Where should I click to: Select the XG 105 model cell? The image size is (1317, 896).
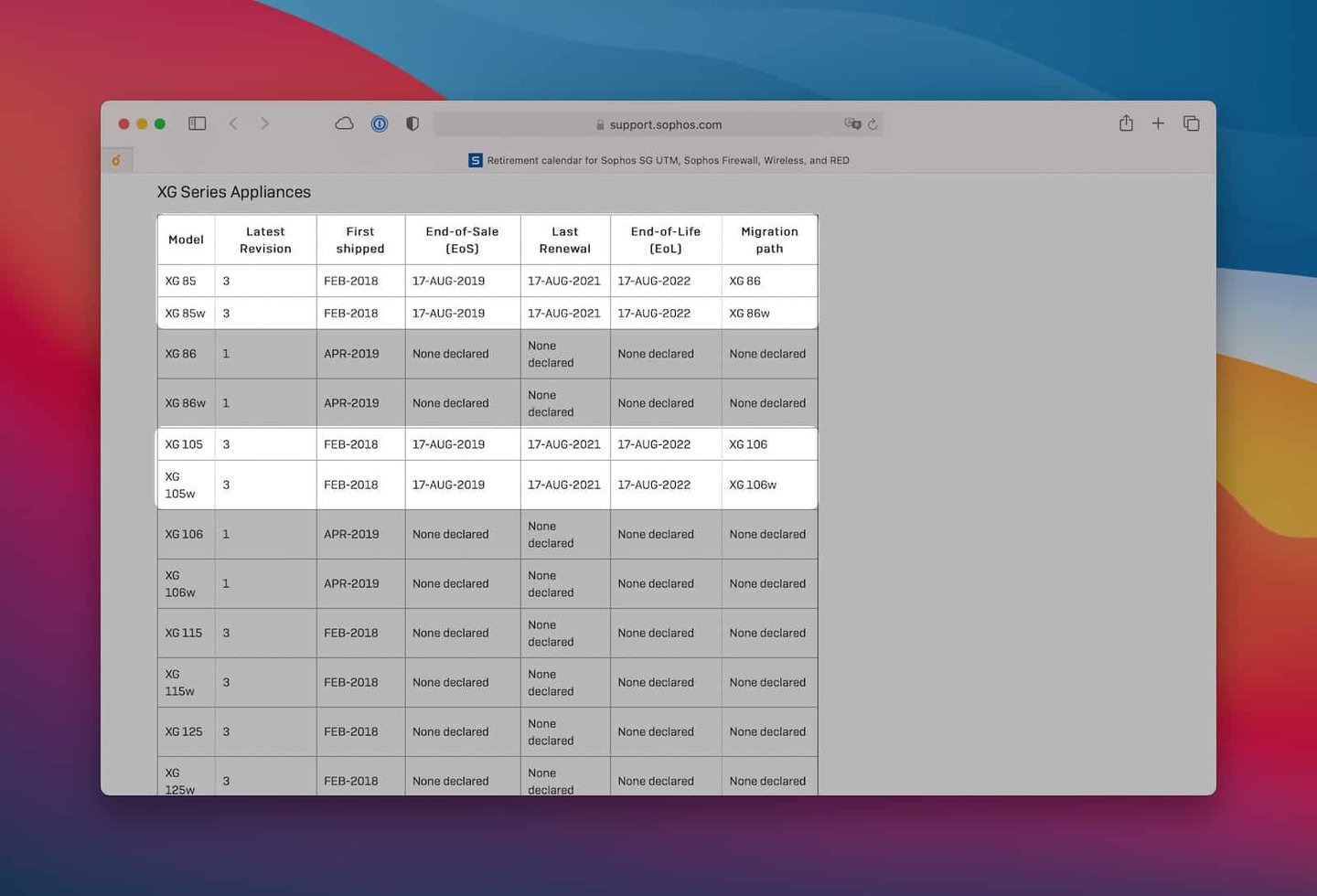point(186,444)
